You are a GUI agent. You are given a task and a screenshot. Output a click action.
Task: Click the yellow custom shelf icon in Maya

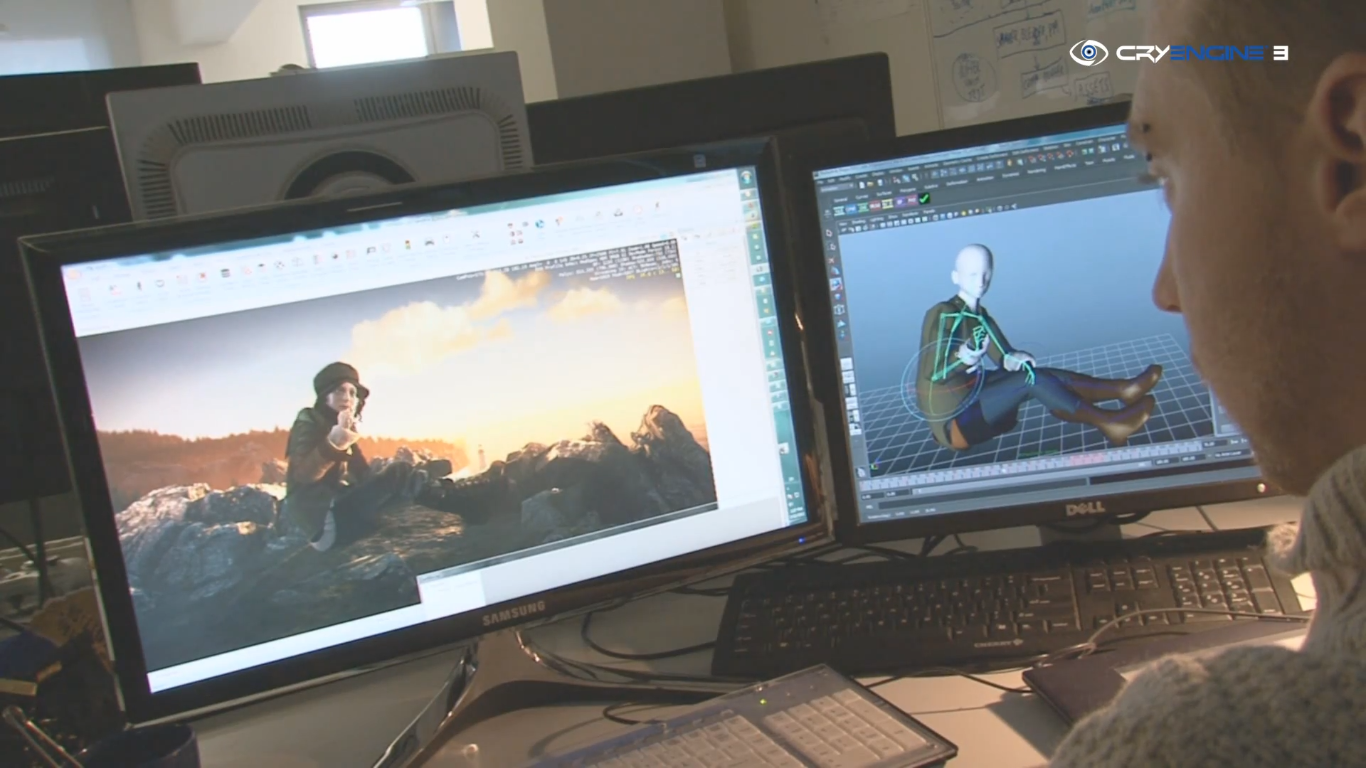(887, 203)
